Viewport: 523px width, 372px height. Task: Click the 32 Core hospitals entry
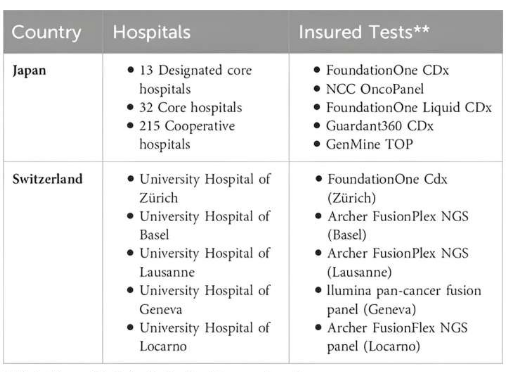[191, 107]
